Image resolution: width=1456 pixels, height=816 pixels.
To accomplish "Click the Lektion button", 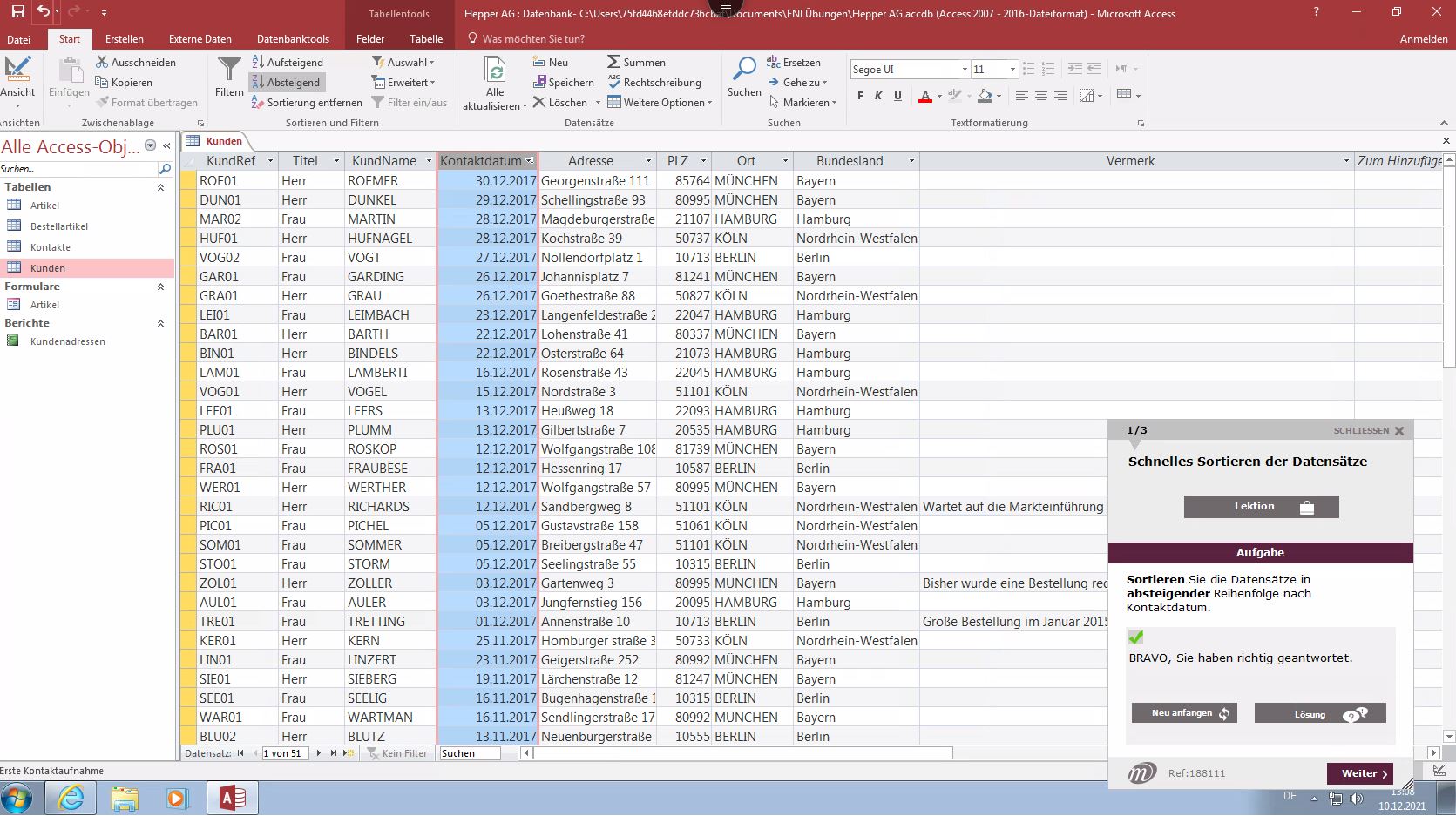I will click(x=1261, y=507).
